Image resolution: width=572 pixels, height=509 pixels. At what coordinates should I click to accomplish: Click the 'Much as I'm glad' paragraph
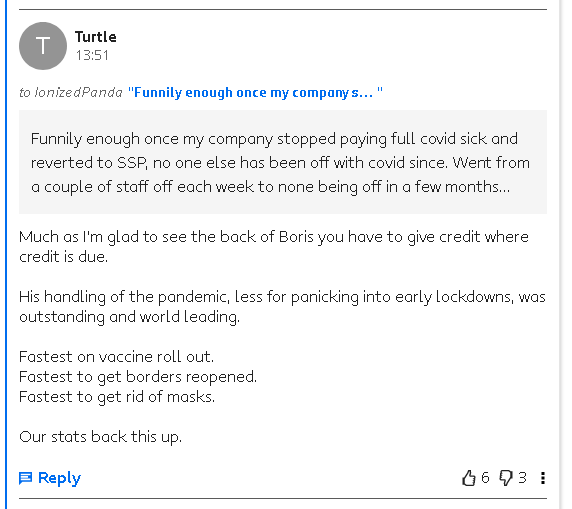click(x=274, y=247)
